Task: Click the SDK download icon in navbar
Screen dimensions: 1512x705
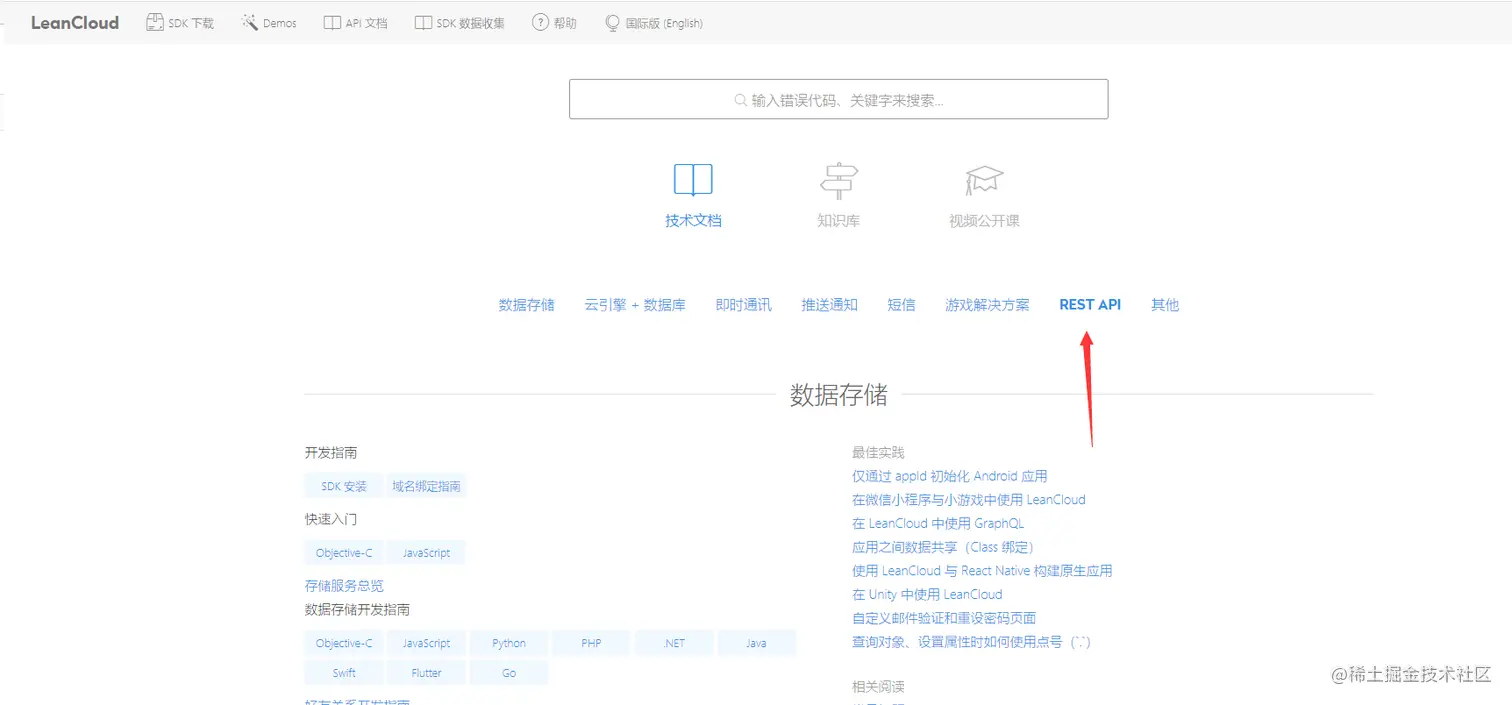Action: pos(155,22)
